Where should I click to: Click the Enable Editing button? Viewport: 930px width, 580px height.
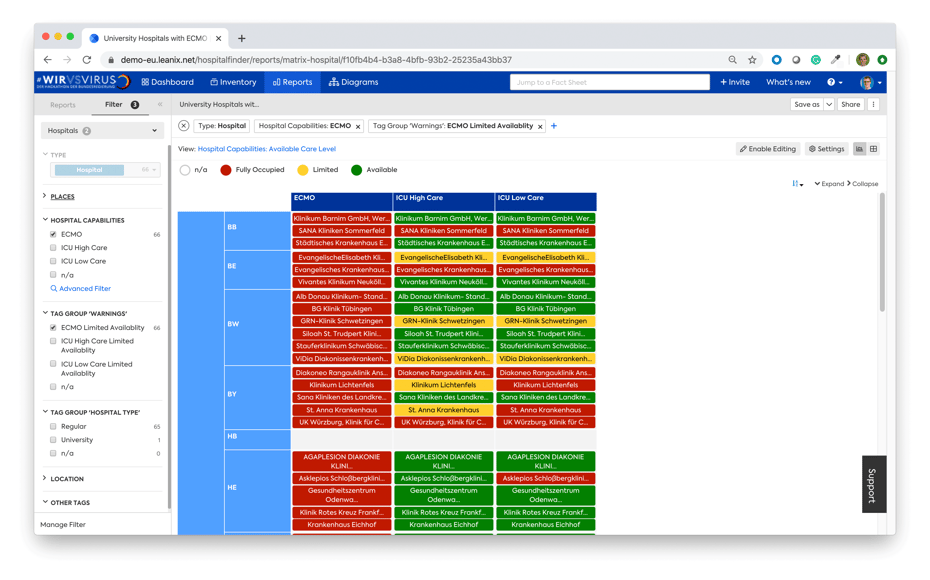767,149
